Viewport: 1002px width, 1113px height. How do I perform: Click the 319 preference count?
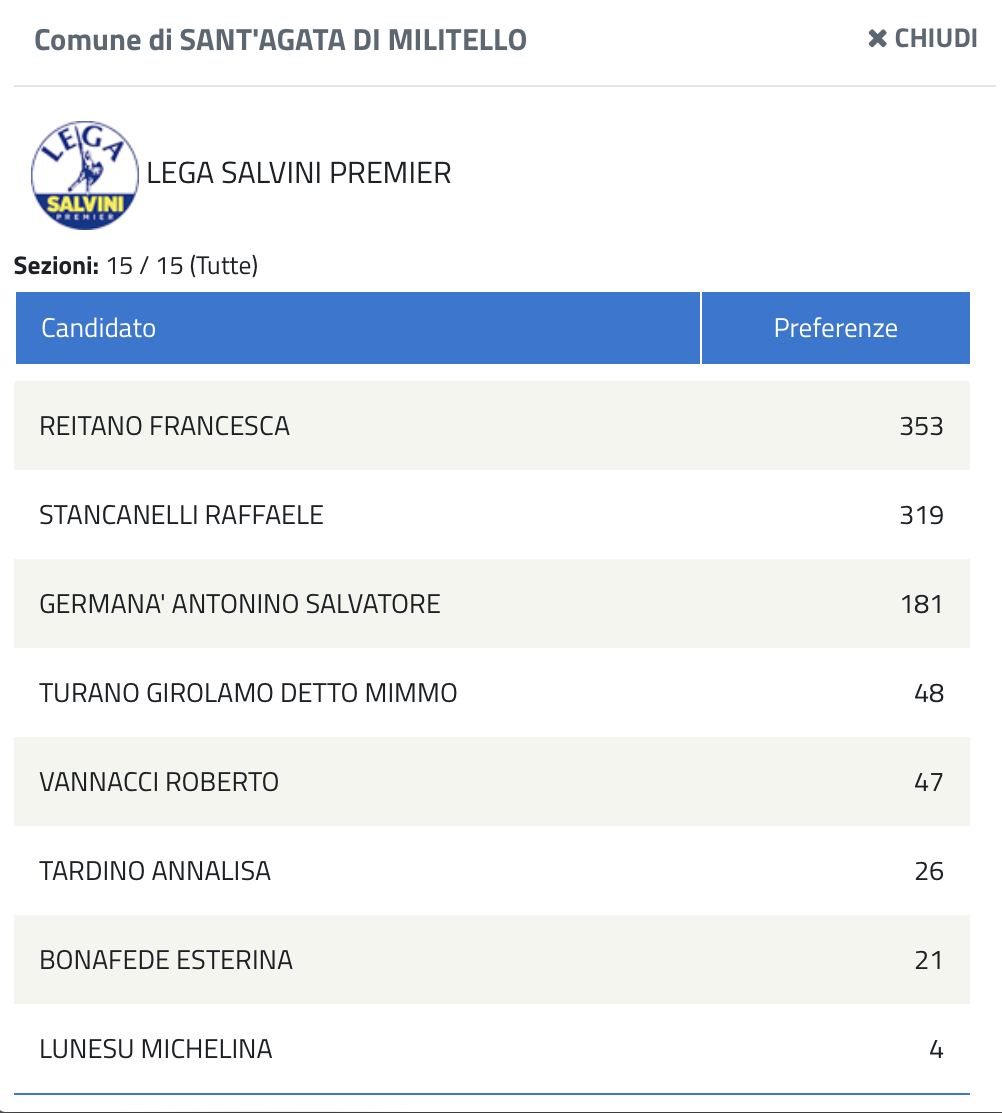pos(921,515)
